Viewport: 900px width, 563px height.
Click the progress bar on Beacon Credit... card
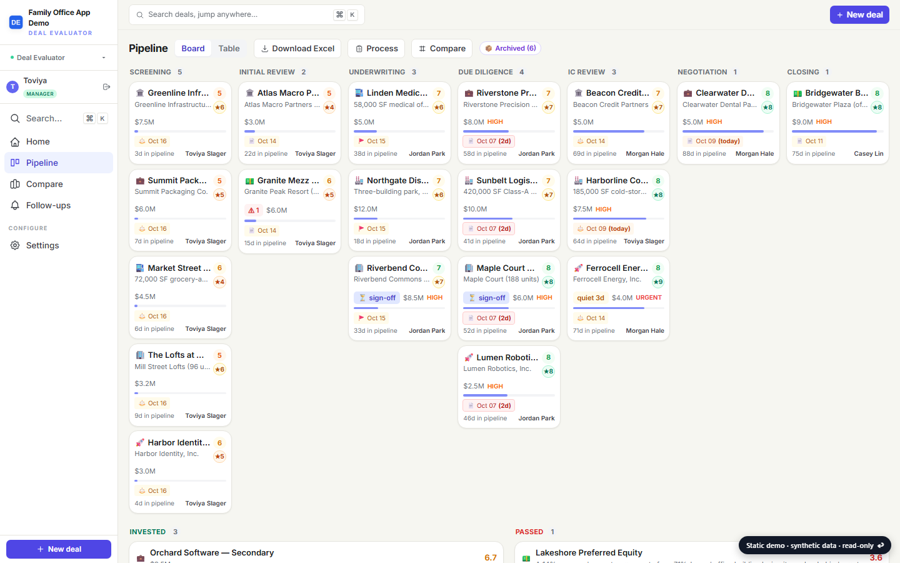pyautogui.click(x=618, y=131)
